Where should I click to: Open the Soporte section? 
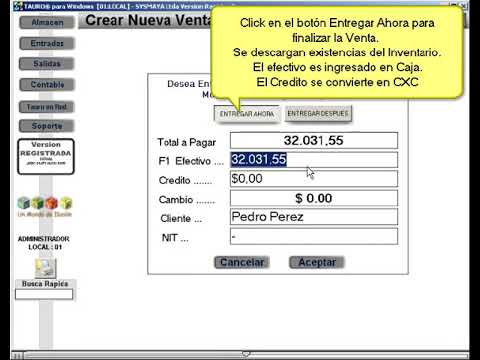[x=47, y=126]
